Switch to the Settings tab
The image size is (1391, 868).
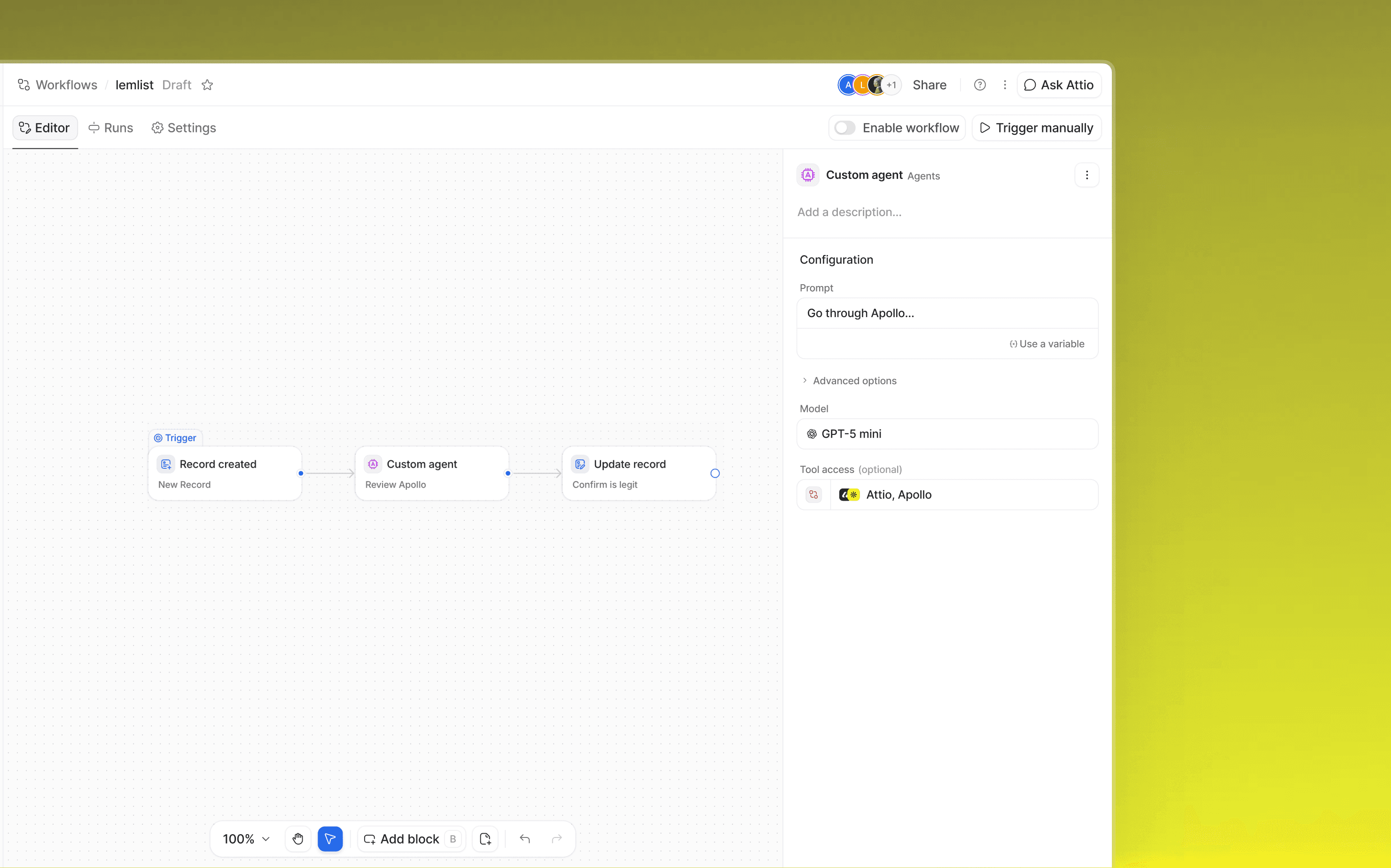pos(184,127)
